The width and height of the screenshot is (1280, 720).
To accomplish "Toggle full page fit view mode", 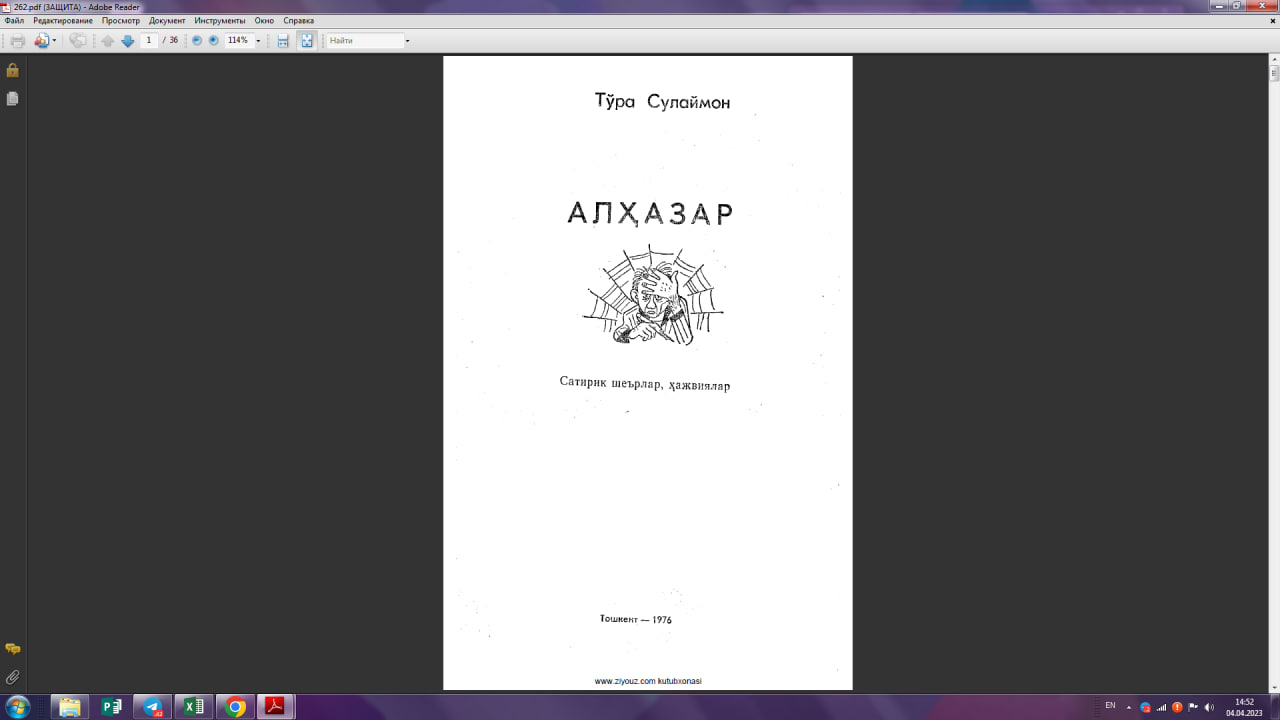I will [x=305, y=40].
